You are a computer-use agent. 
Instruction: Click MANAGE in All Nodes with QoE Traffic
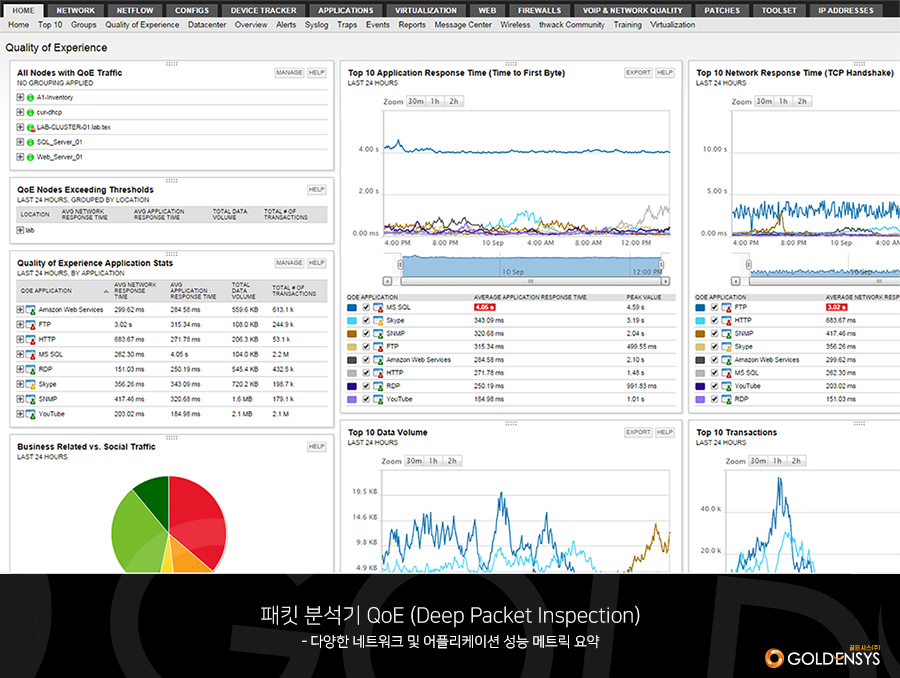(x=289, y=73)
